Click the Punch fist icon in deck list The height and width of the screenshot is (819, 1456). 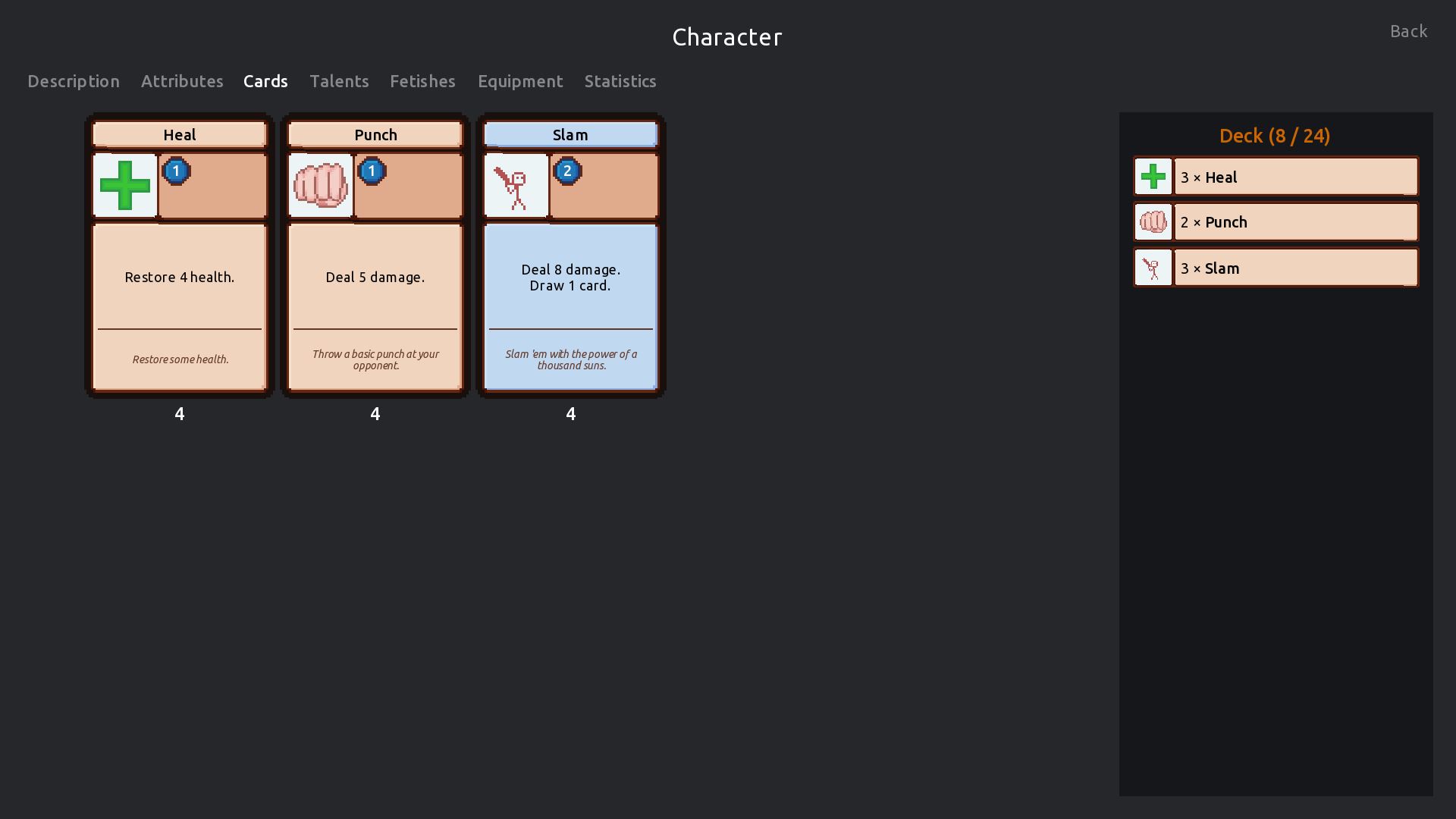click(1153, 222)
